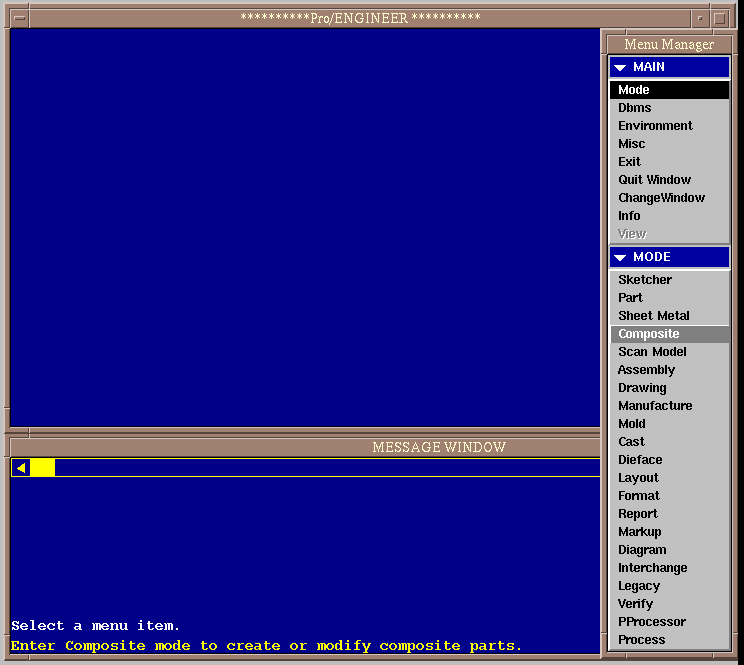Select Interchange mode

[670, 568]
